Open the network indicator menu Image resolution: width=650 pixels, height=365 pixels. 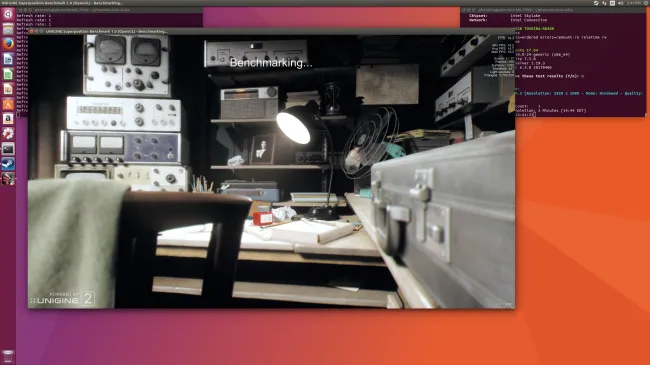604,3
